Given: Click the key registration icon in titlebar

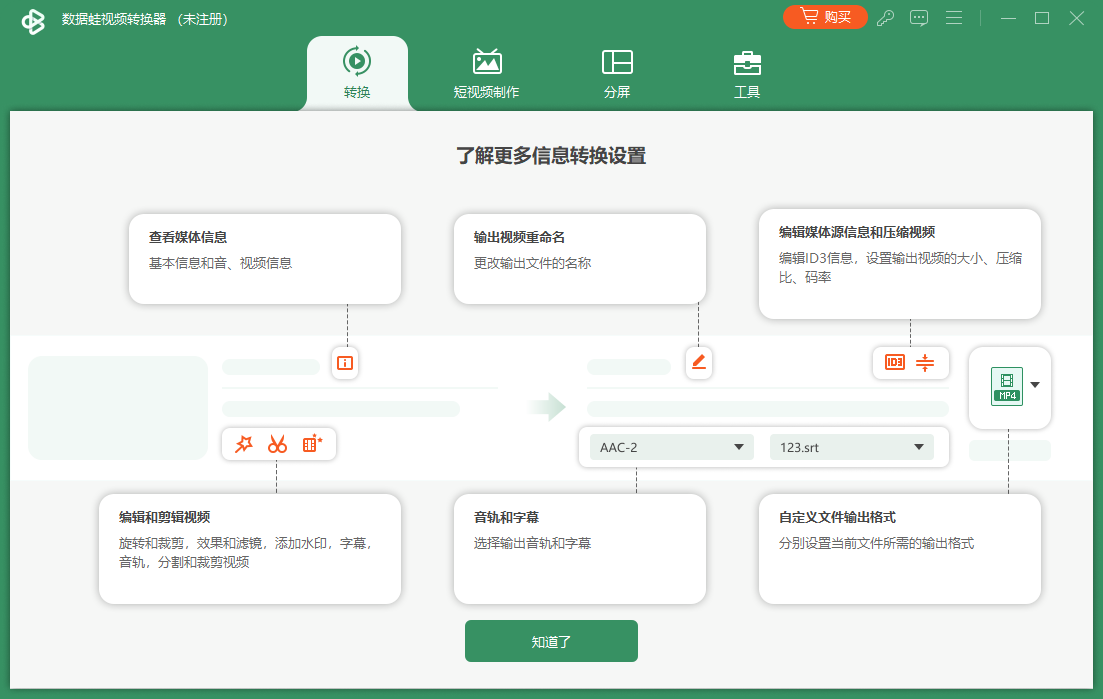Looking at the screenshot, I should tap(885, 17).
